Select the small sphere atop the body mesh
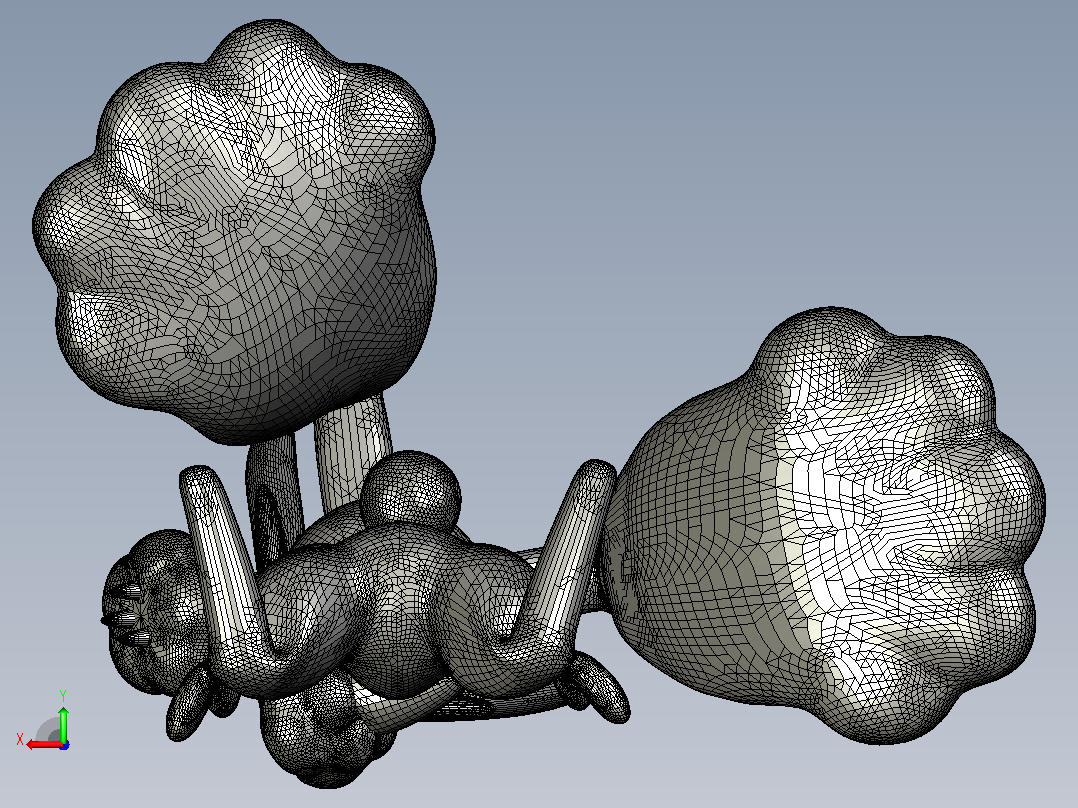This screenshot has width=1078, height=808. [x=410, y=491]
